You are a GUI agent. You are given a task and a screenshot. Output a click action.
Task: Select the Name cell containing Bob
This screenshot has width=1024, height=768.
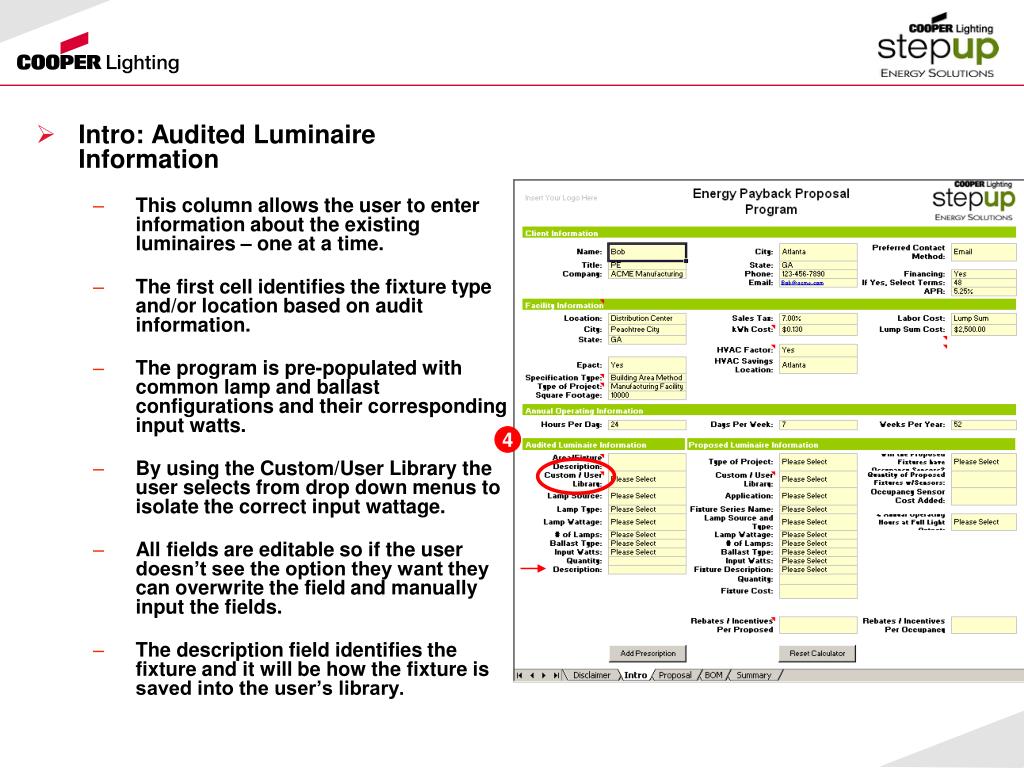click(647, 251)
